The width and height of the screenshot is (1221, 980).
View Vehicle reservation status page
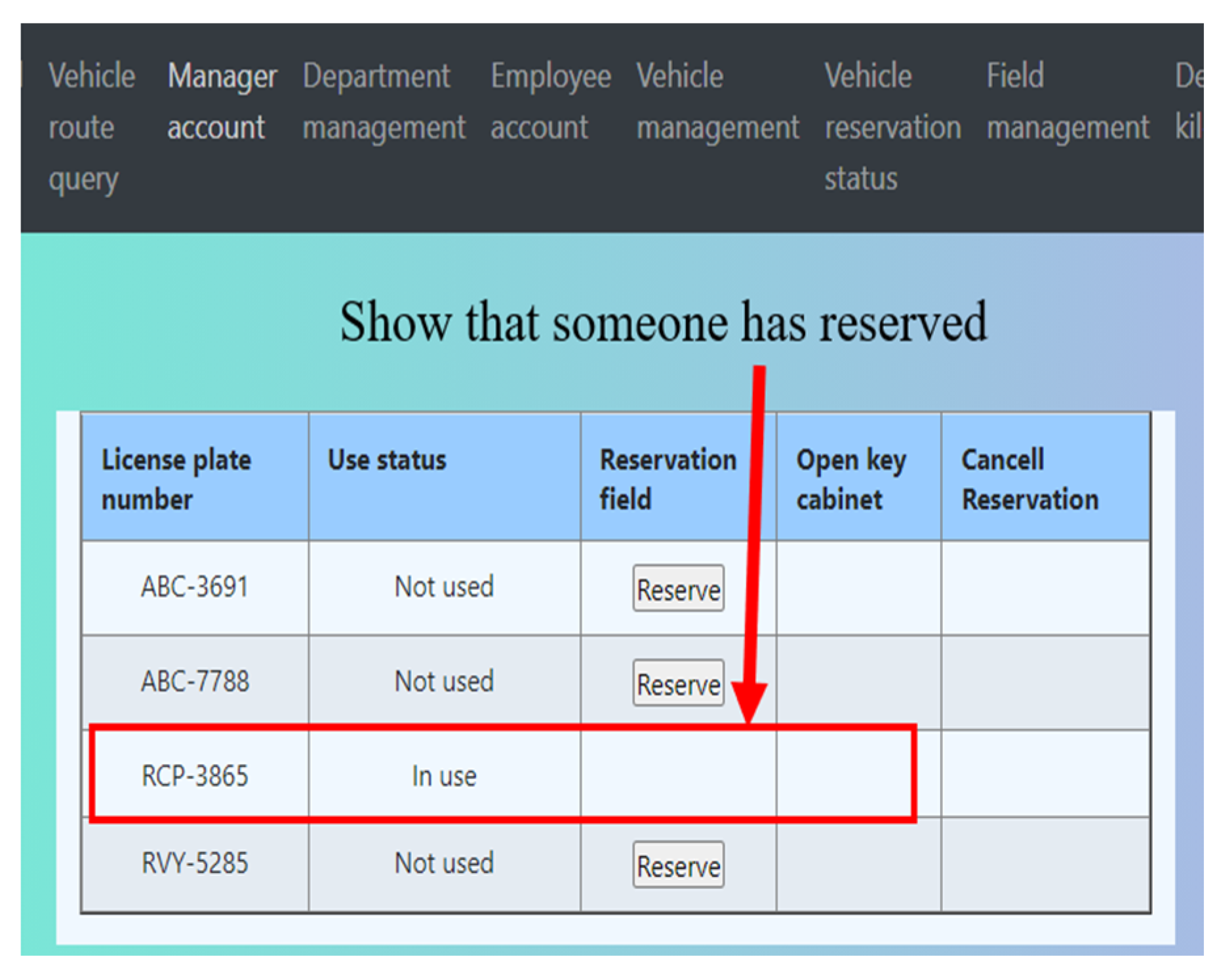[x=892, y=127]
